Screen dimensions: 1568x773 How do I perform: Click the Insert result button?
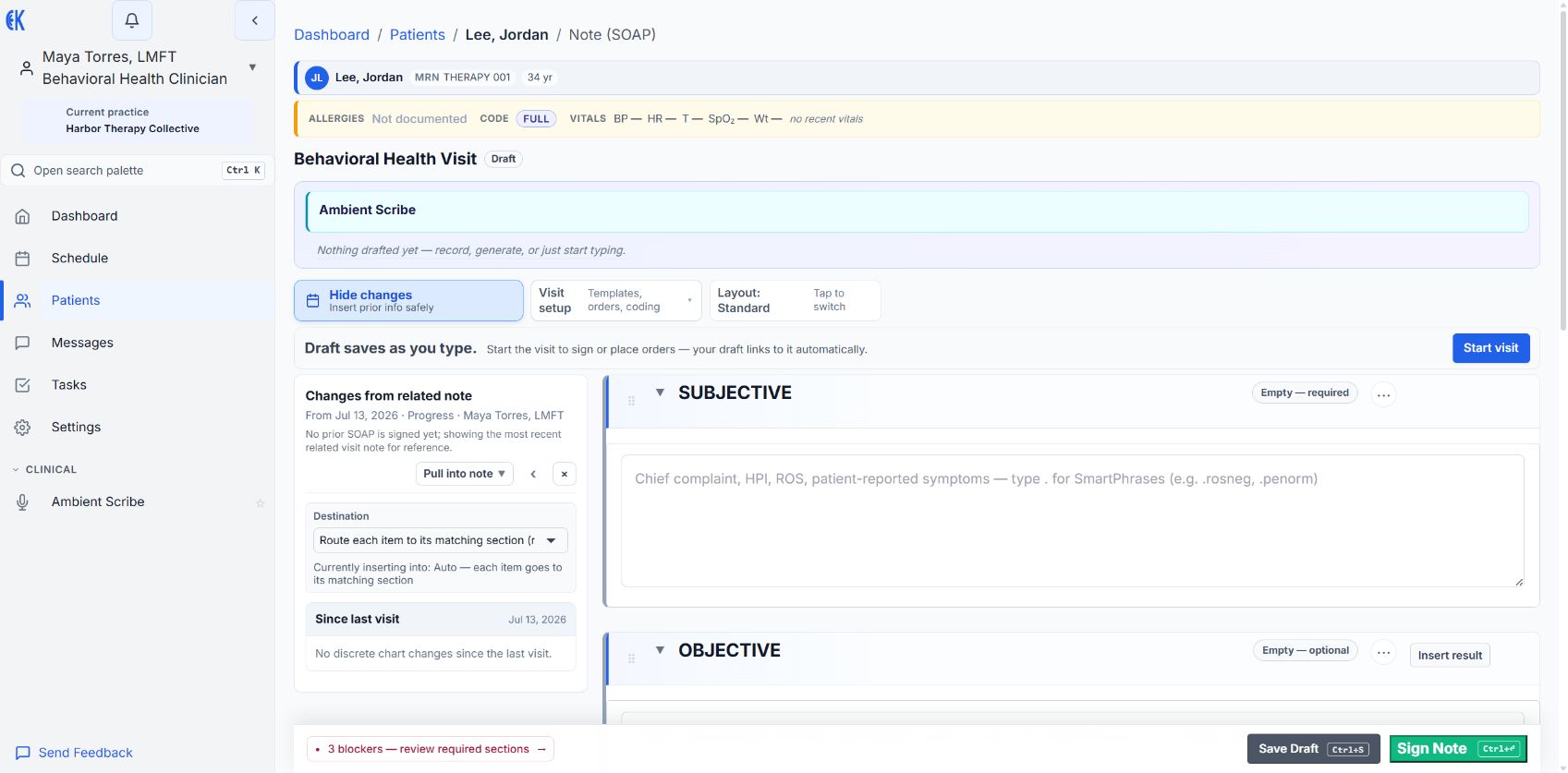pyautogui.click(x=1450, y=656)
